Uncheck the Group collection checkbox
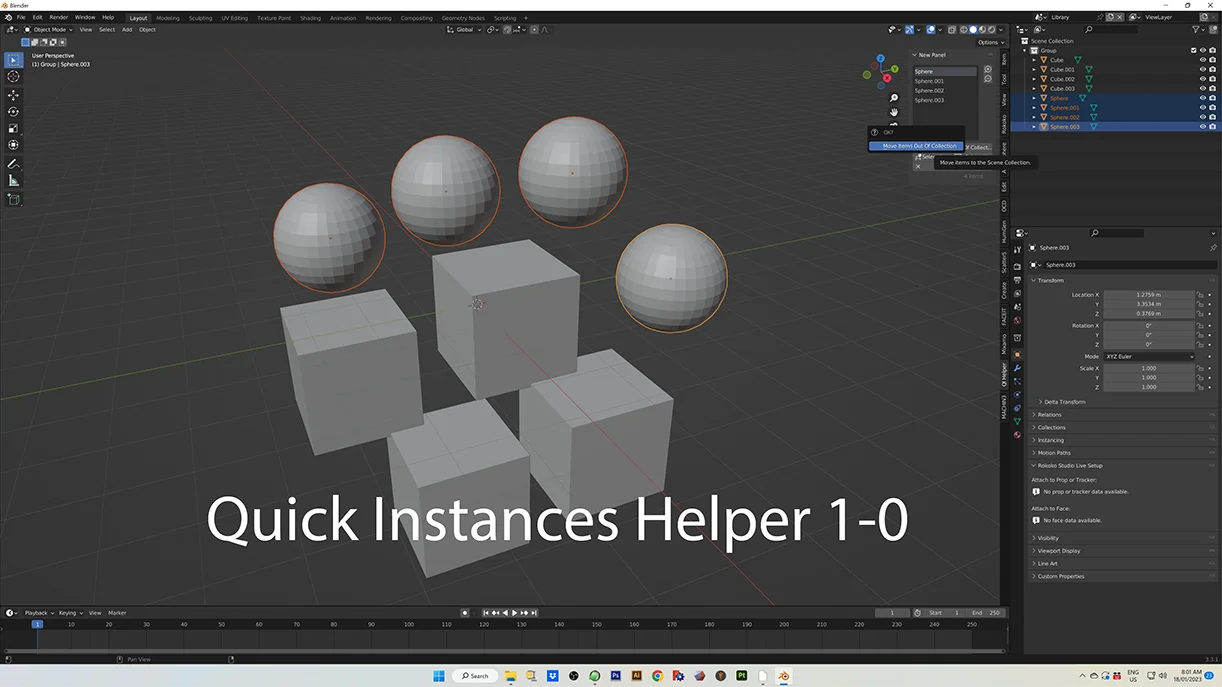The image size is (1222, 687). pyautogui.click(x=1193, y=50)
